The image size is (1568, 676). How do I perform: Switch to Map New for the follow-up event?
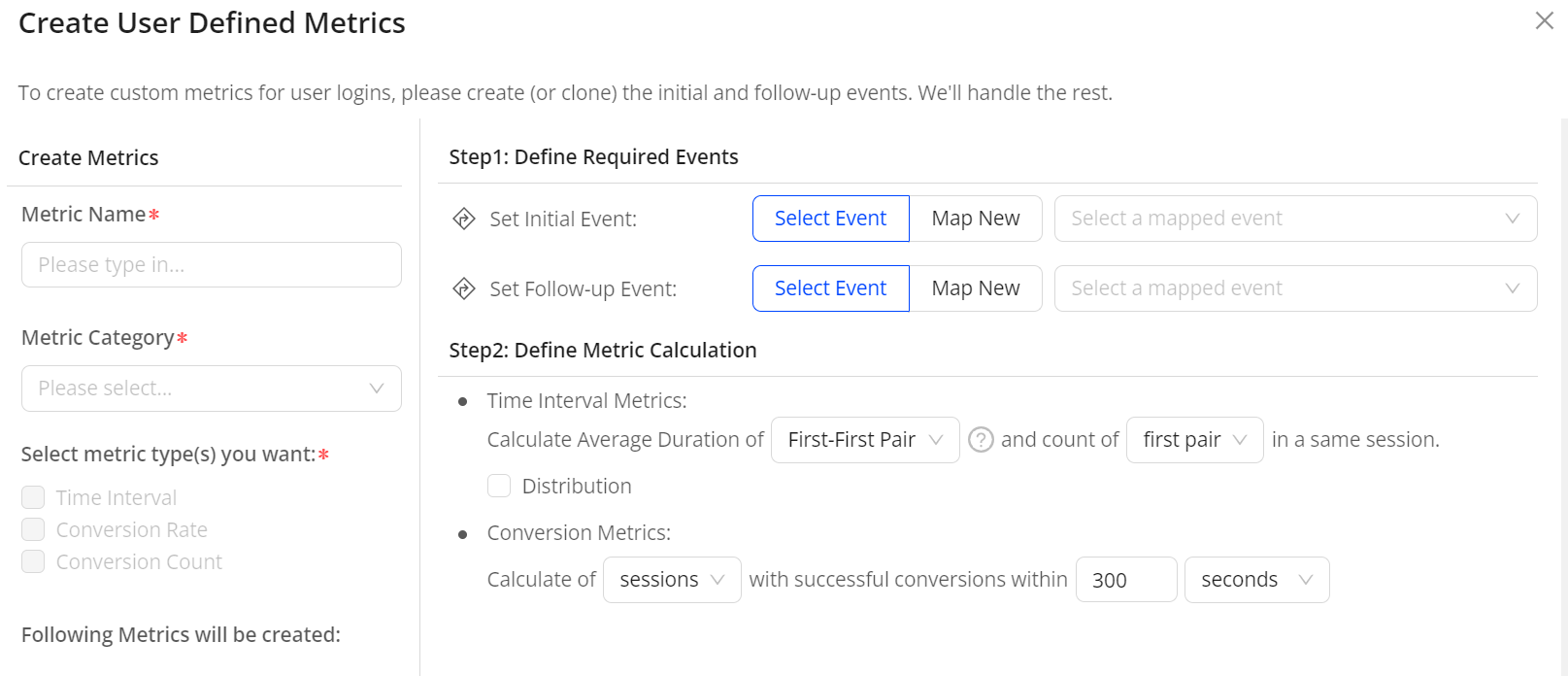[x=975, y=288]
